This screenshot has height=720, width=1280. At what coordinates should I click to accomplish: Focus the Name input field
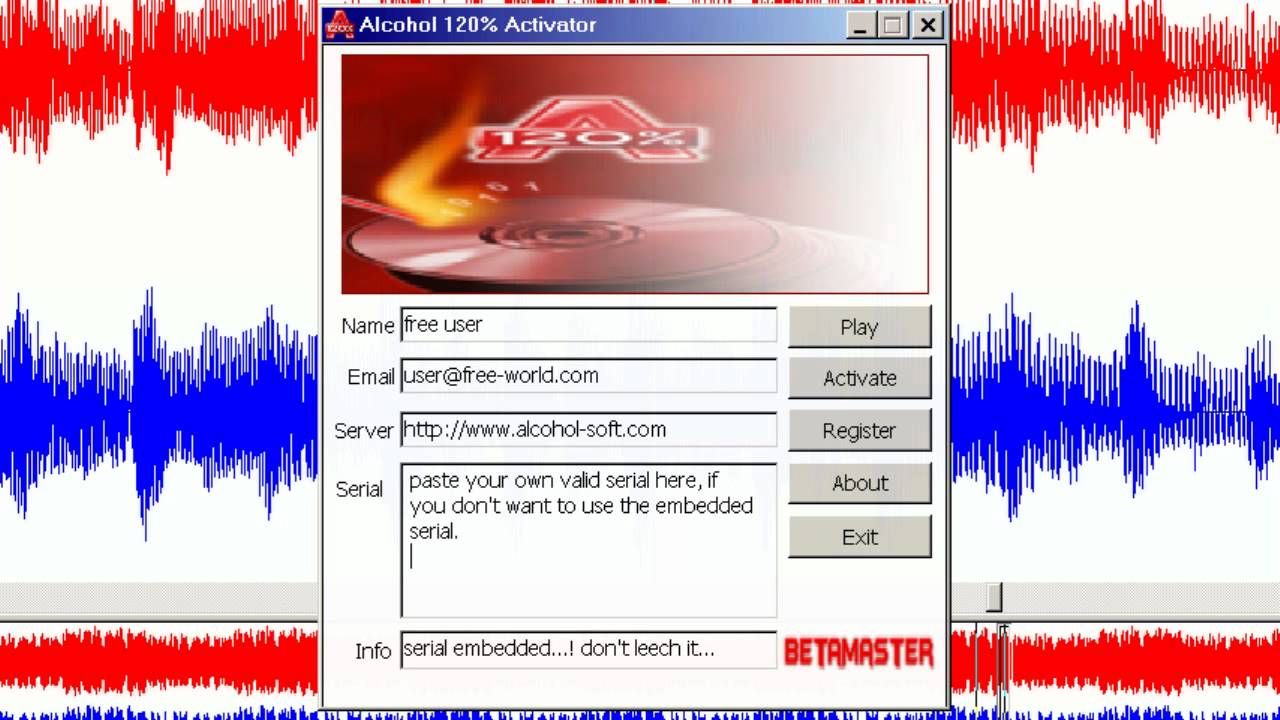(x=588, y=325)
